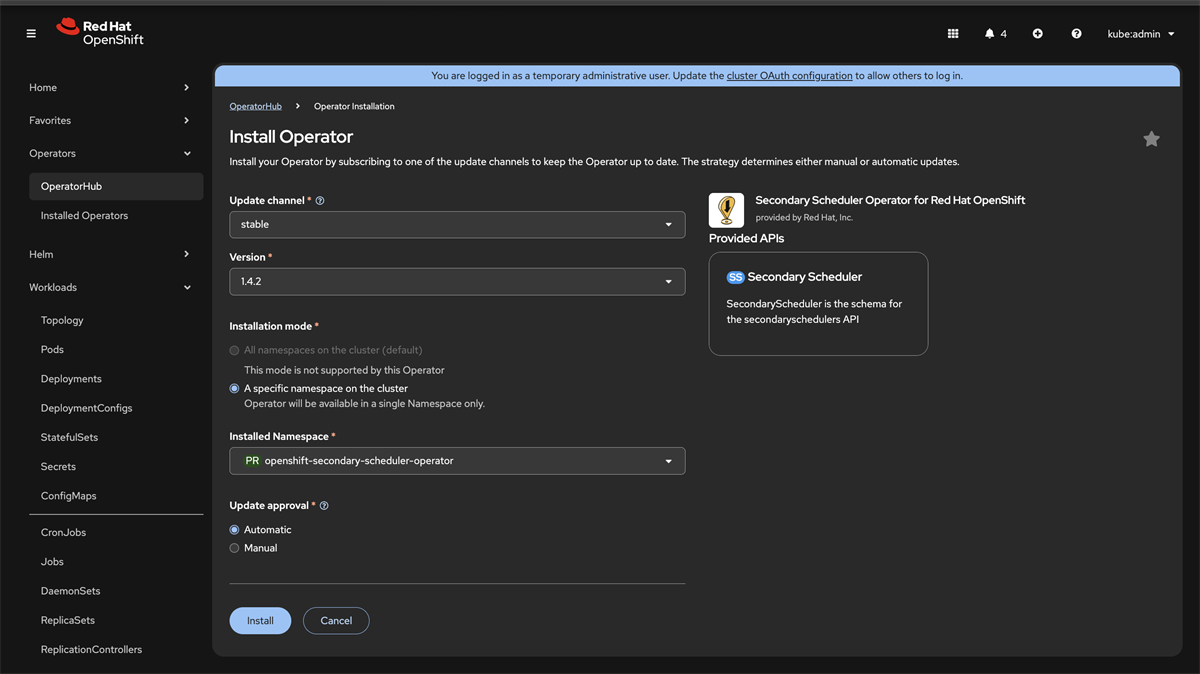1200x674 pixels.
Task: Follow the OperatorHub breadcrumb link
Action: 255,106
